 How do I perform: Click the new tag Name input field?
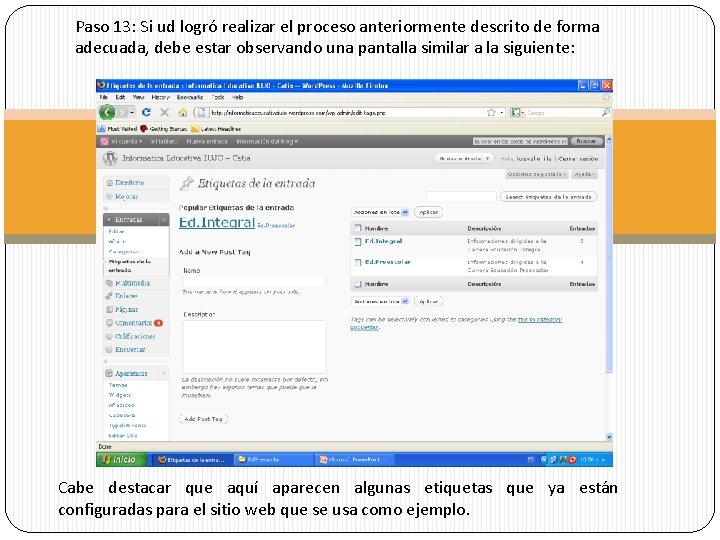(254, 281)
